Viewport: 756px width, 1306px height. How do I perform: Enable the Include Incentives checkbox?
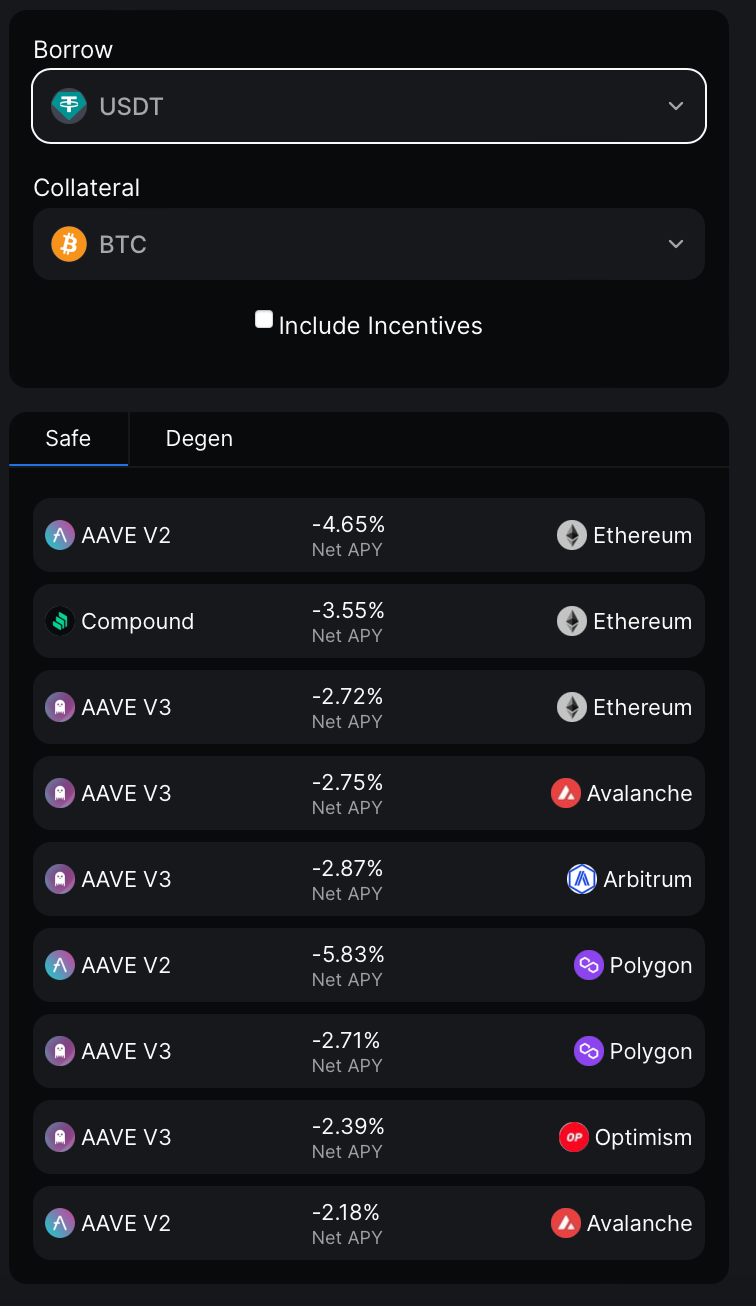264,320
